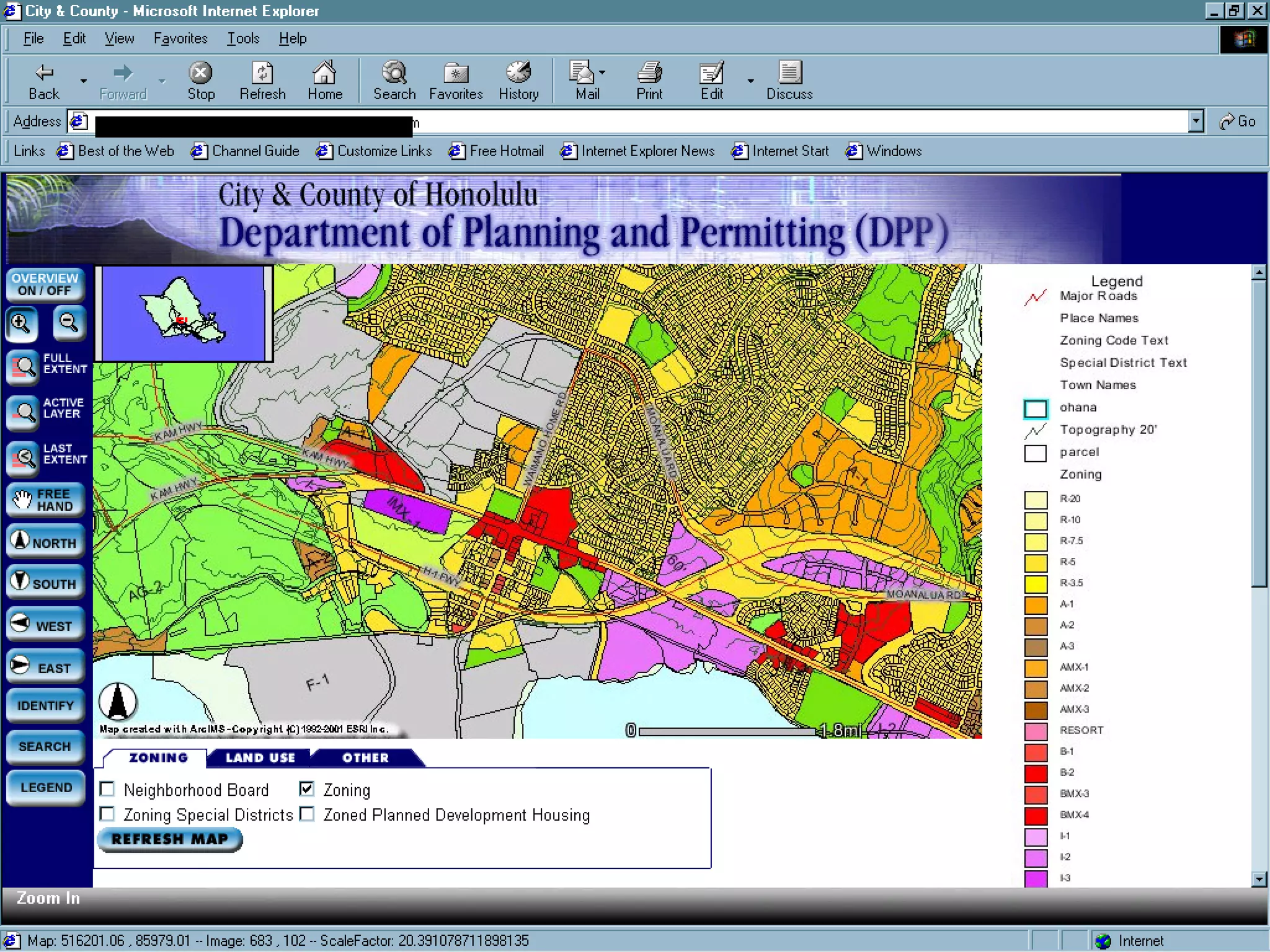Click the Full Extent icon

[x=24, y=367]
